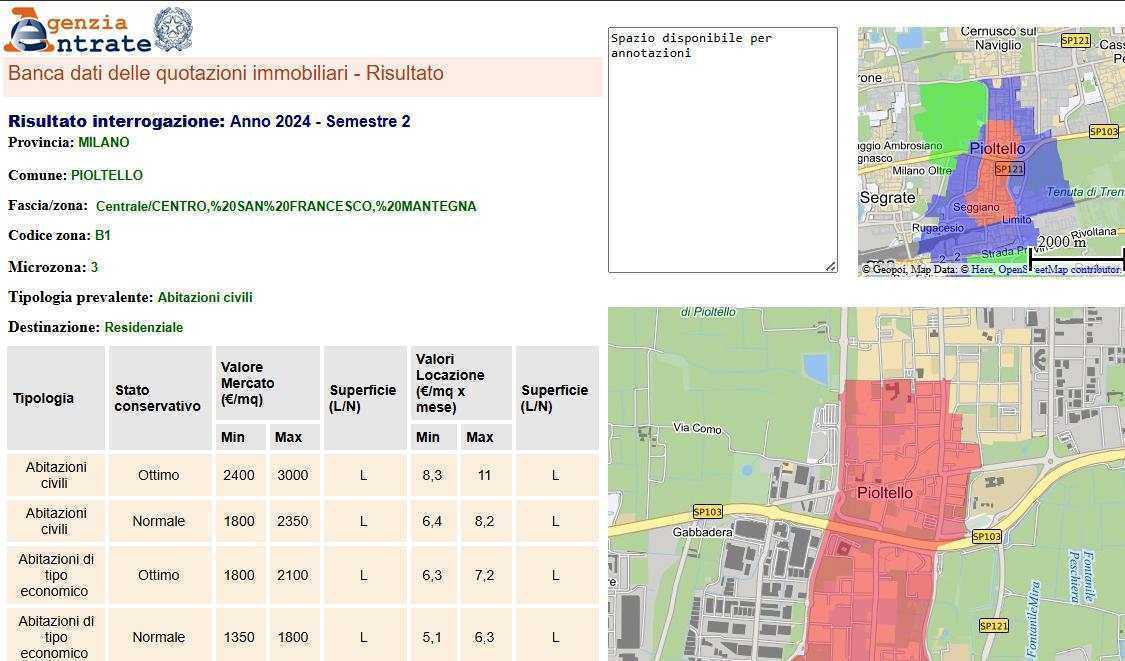
Task: Select the 3000 max market value cell
Action: point(292,475)
